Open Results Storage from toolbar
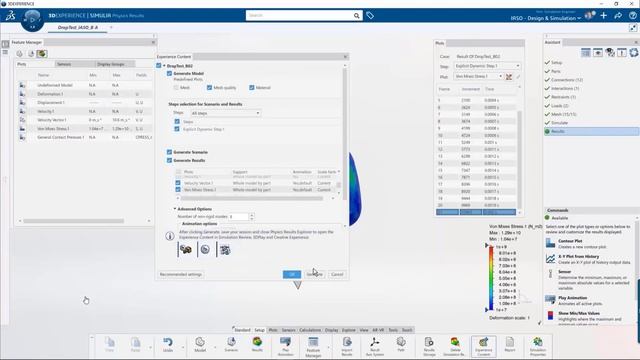Viewport: 640px width, 360px height. (x=429, y=346)
